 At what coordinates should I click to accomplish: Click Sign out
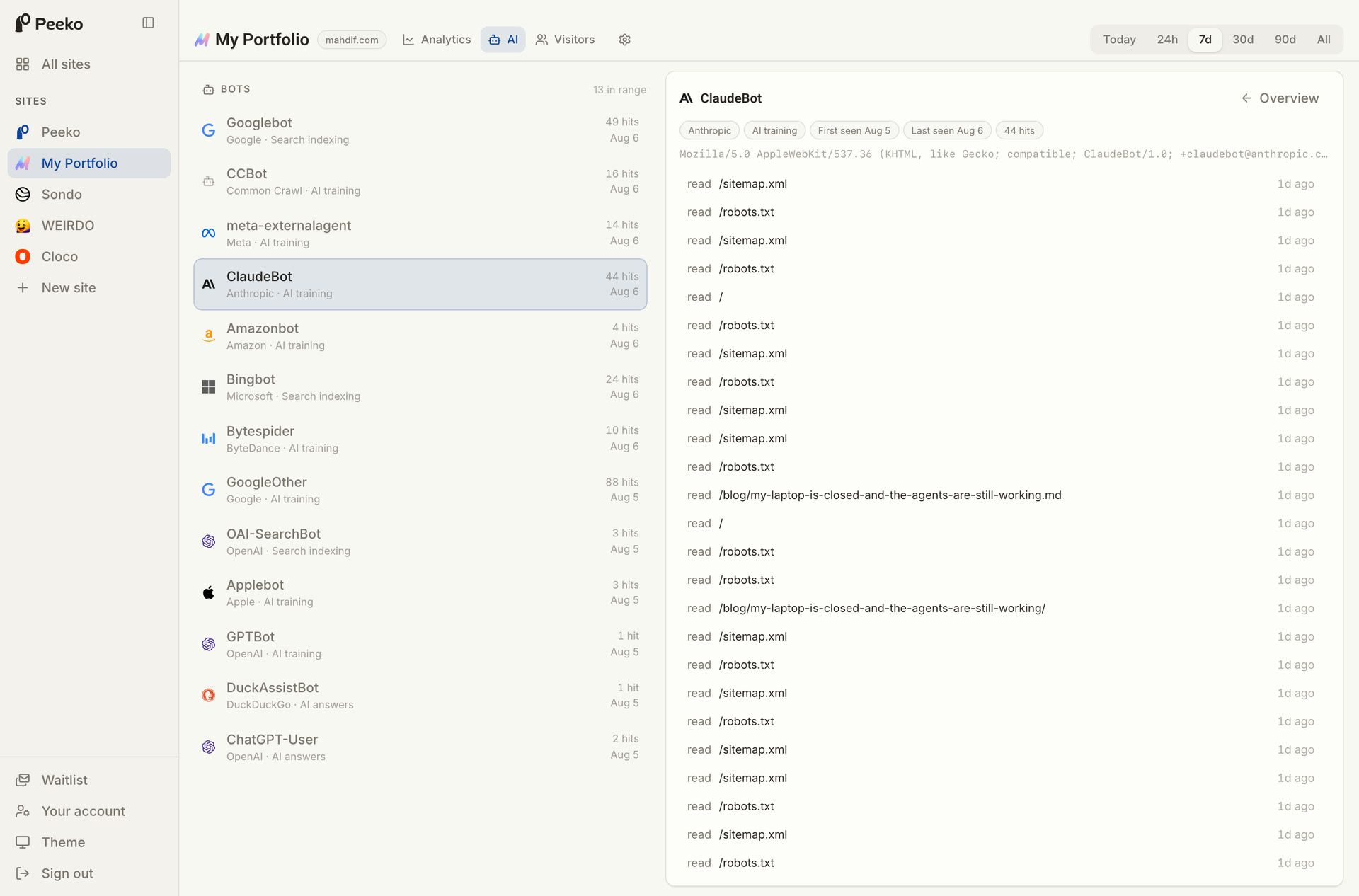click(89, 873)
